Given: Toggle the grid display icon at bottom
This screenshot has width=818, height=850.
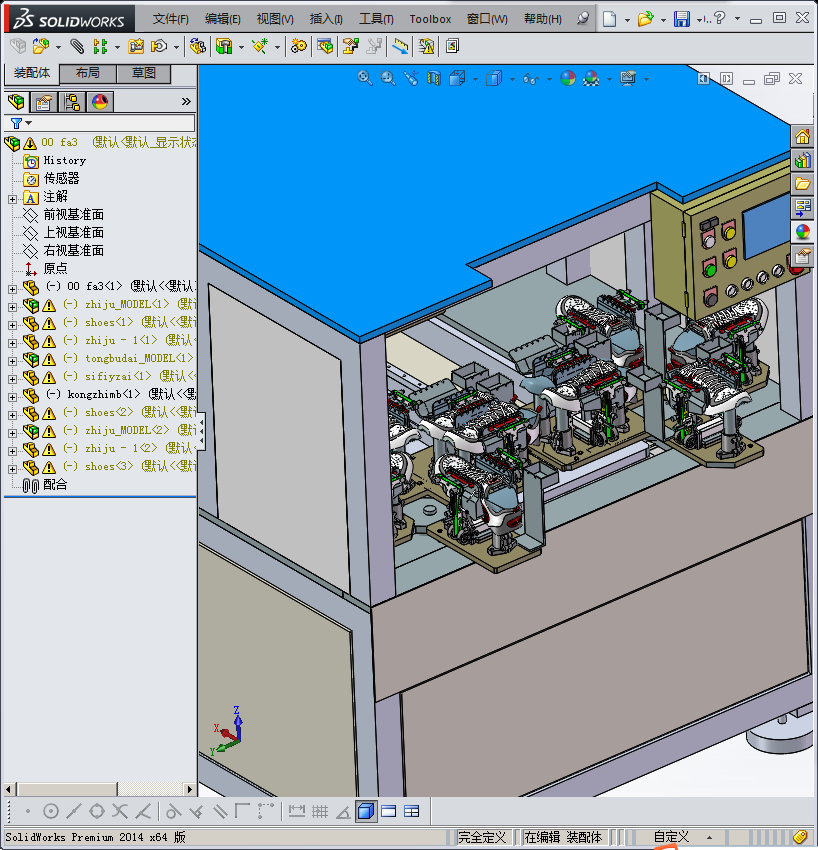Looking at the screenshot, I should (x=320, y=812).
